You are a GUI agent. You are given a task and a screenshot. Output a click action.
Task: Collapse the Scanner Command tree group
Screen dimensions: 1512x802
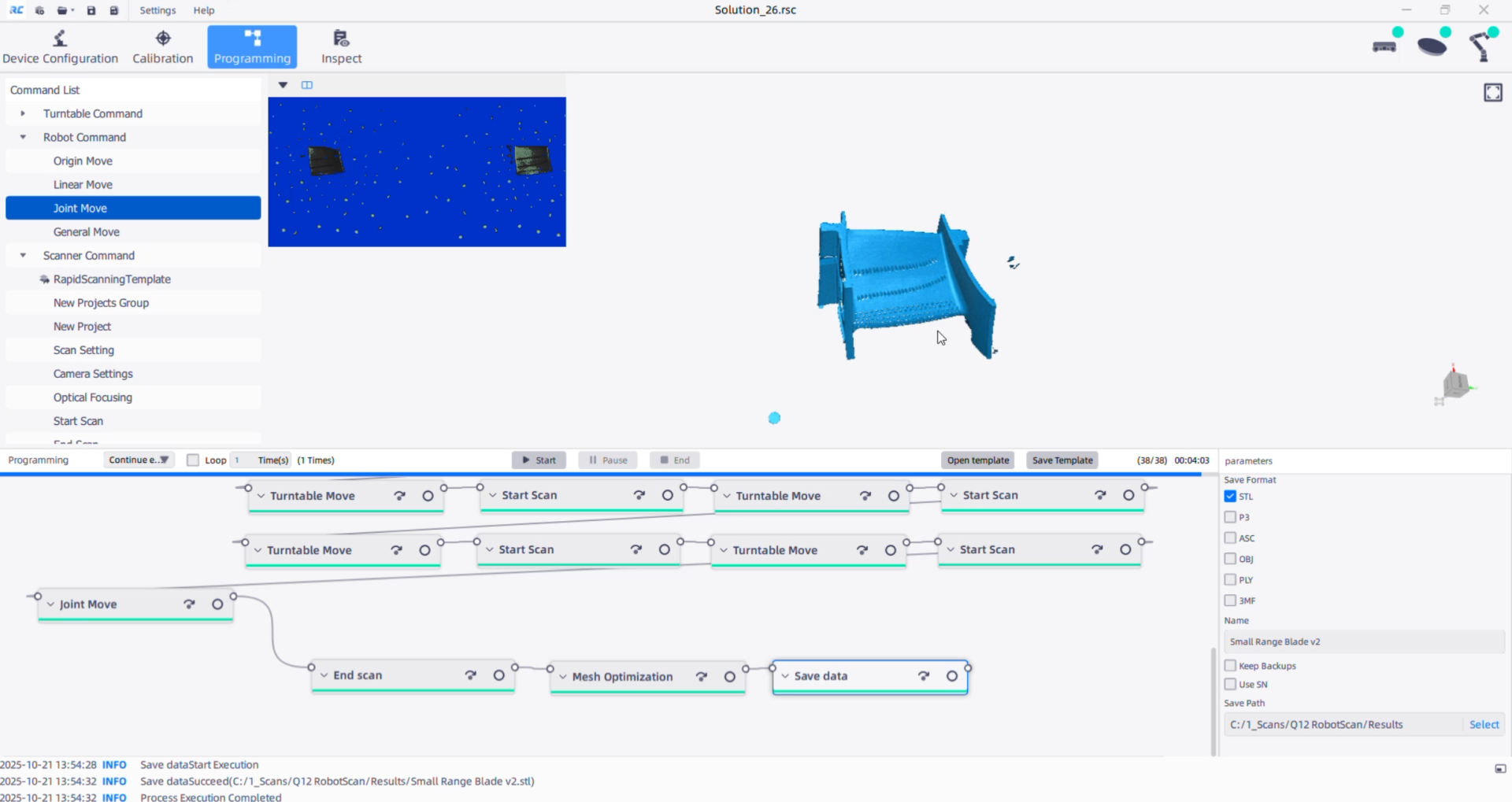(x=23, y=256)
